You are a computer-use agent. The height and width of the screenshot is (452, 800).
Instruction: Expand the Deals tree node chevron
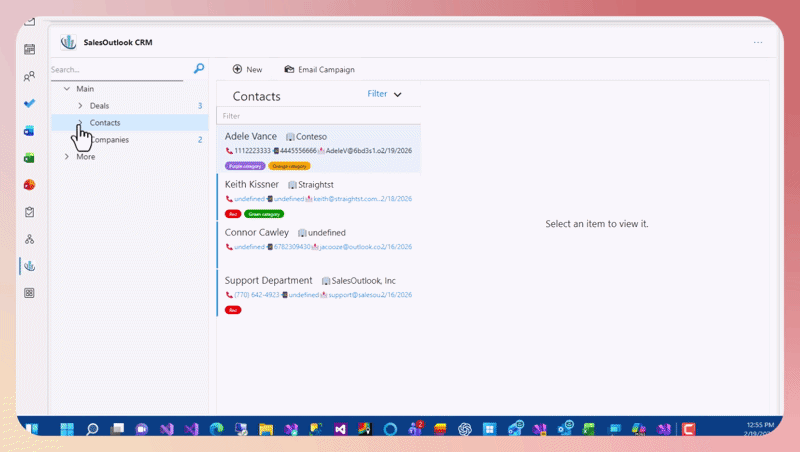(80, 106)
